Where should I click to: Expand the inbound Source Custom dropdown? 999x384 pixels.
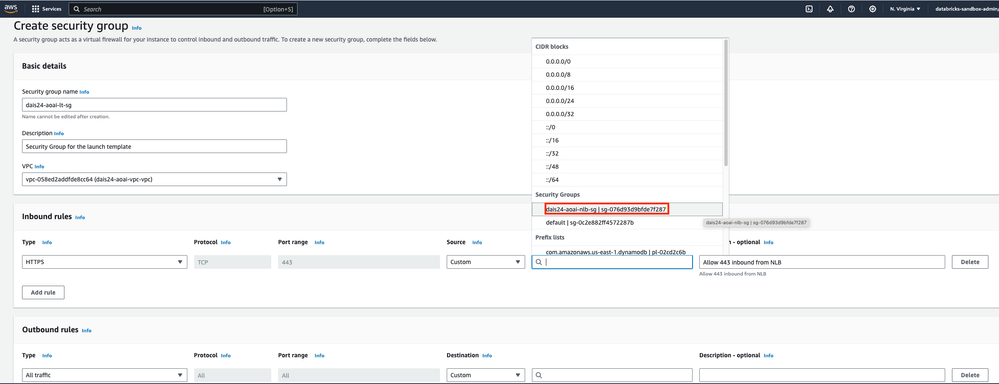pos(485,262)
